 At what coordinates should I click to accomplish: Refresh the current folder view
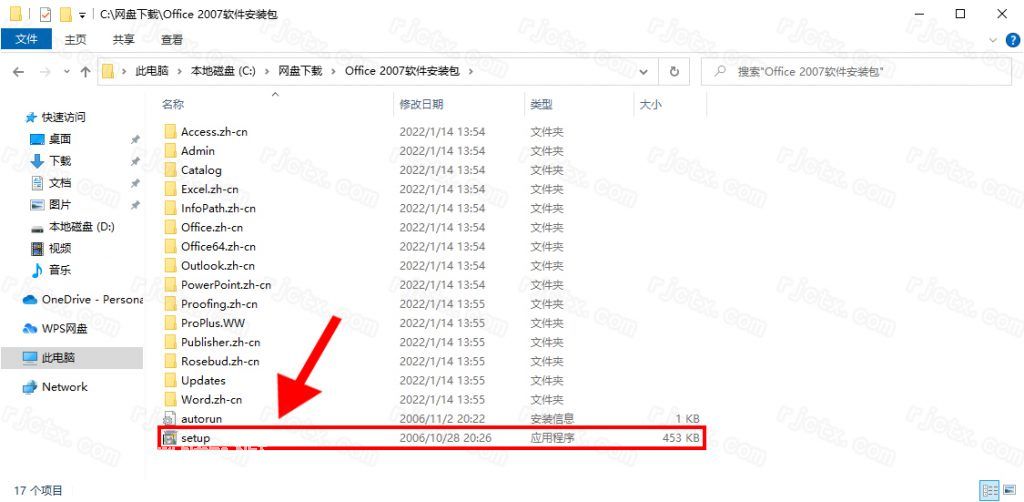(x=675, y=71)
